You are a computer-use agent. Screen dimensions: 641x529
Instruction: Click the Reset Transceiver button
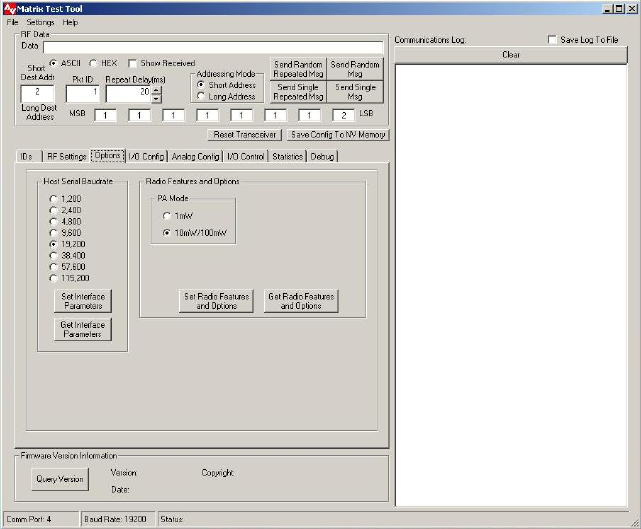click(244, 134)
